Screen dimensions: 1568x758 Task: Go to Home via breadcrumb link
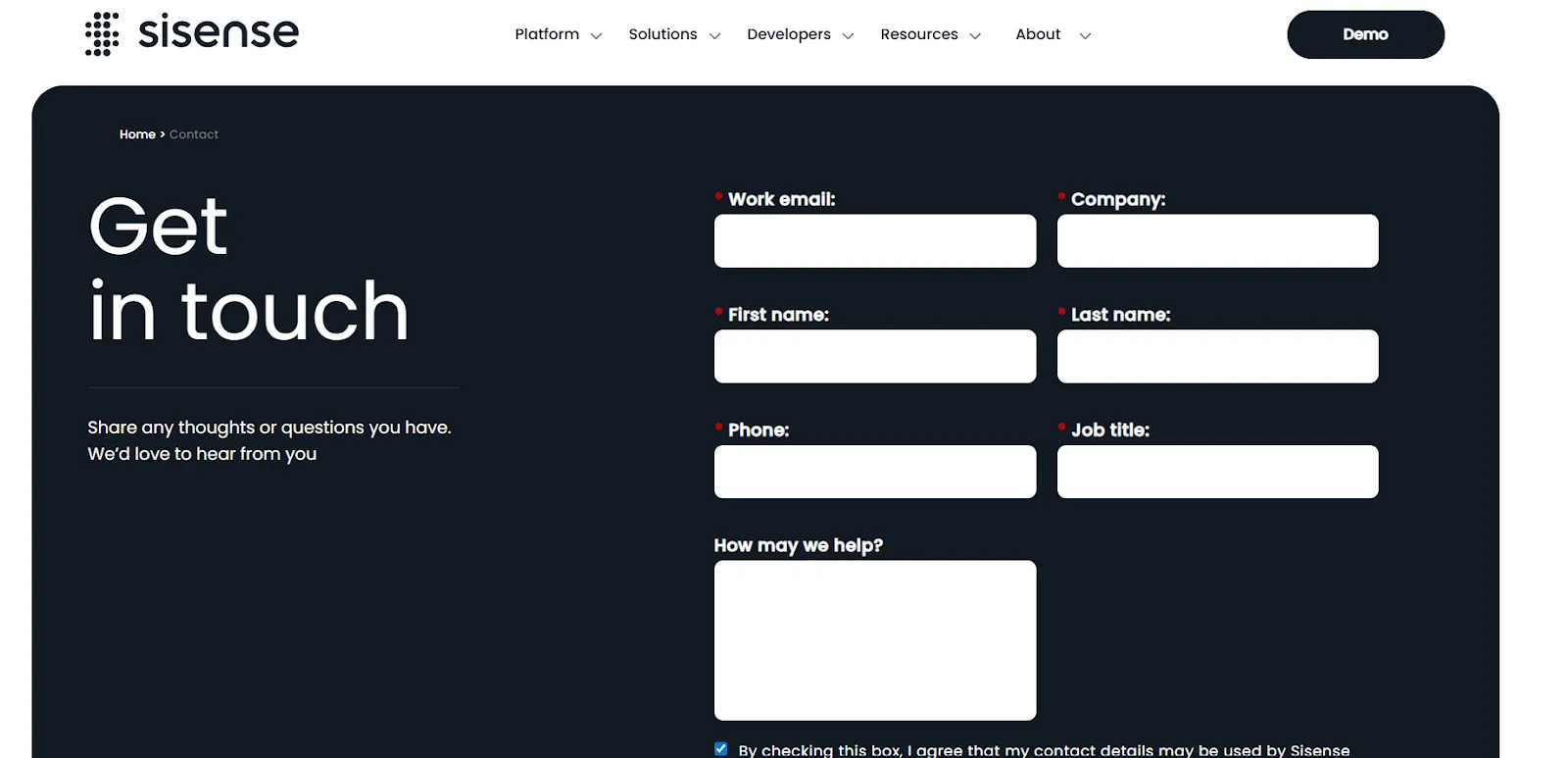point(137,134)
